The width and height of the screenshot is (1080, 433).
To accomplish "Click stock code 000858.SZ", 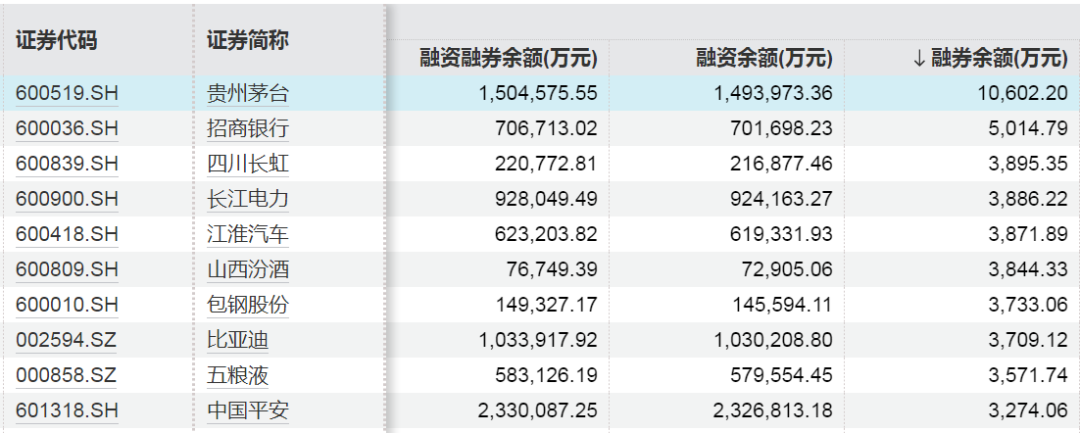I will (x=67, y=375).
